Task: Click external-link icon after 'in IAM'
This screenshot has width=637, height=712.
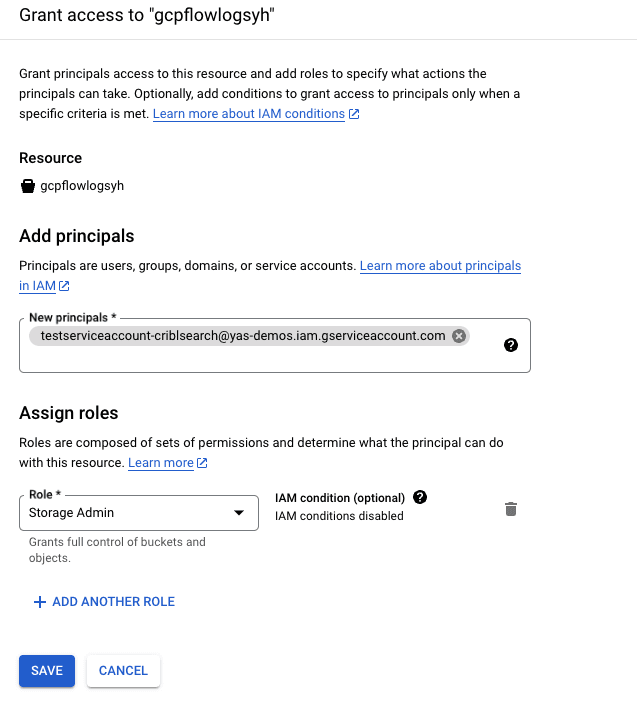Action: (64, 287)
